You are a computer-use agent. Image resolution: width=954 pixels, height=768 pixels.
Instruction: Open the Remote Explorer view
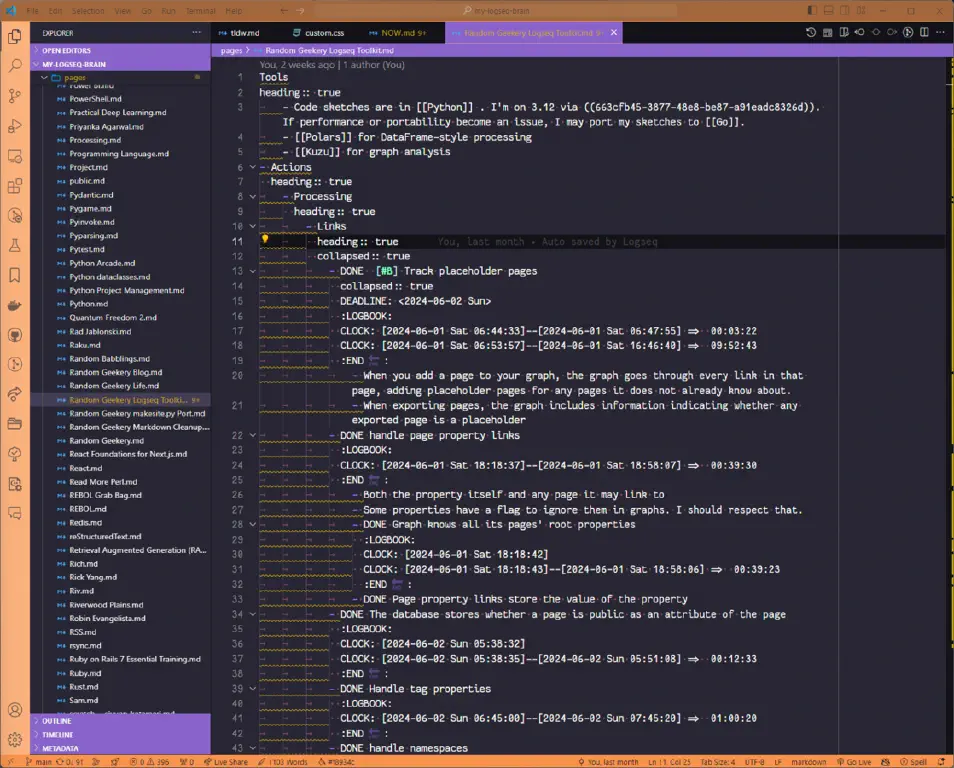[15, 156]
